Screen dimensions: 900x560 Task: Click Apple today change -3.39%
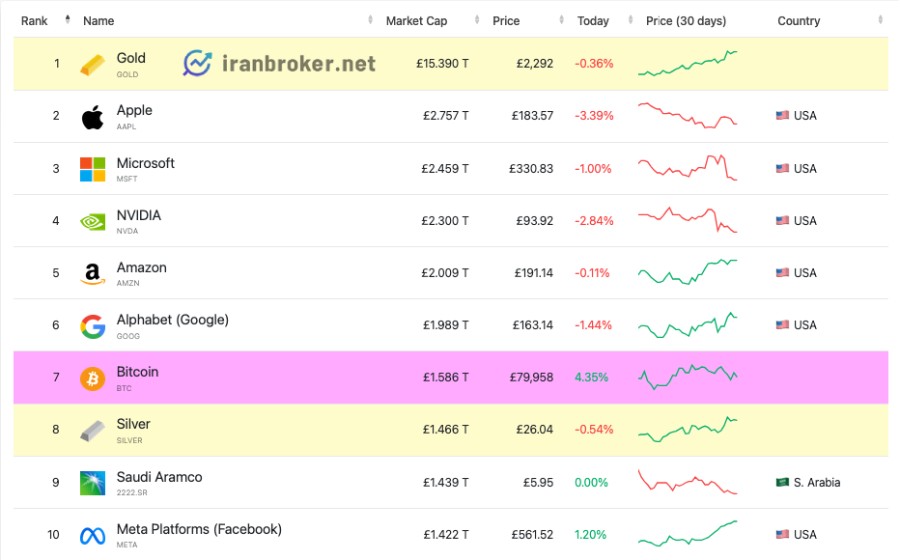(594, 116)
